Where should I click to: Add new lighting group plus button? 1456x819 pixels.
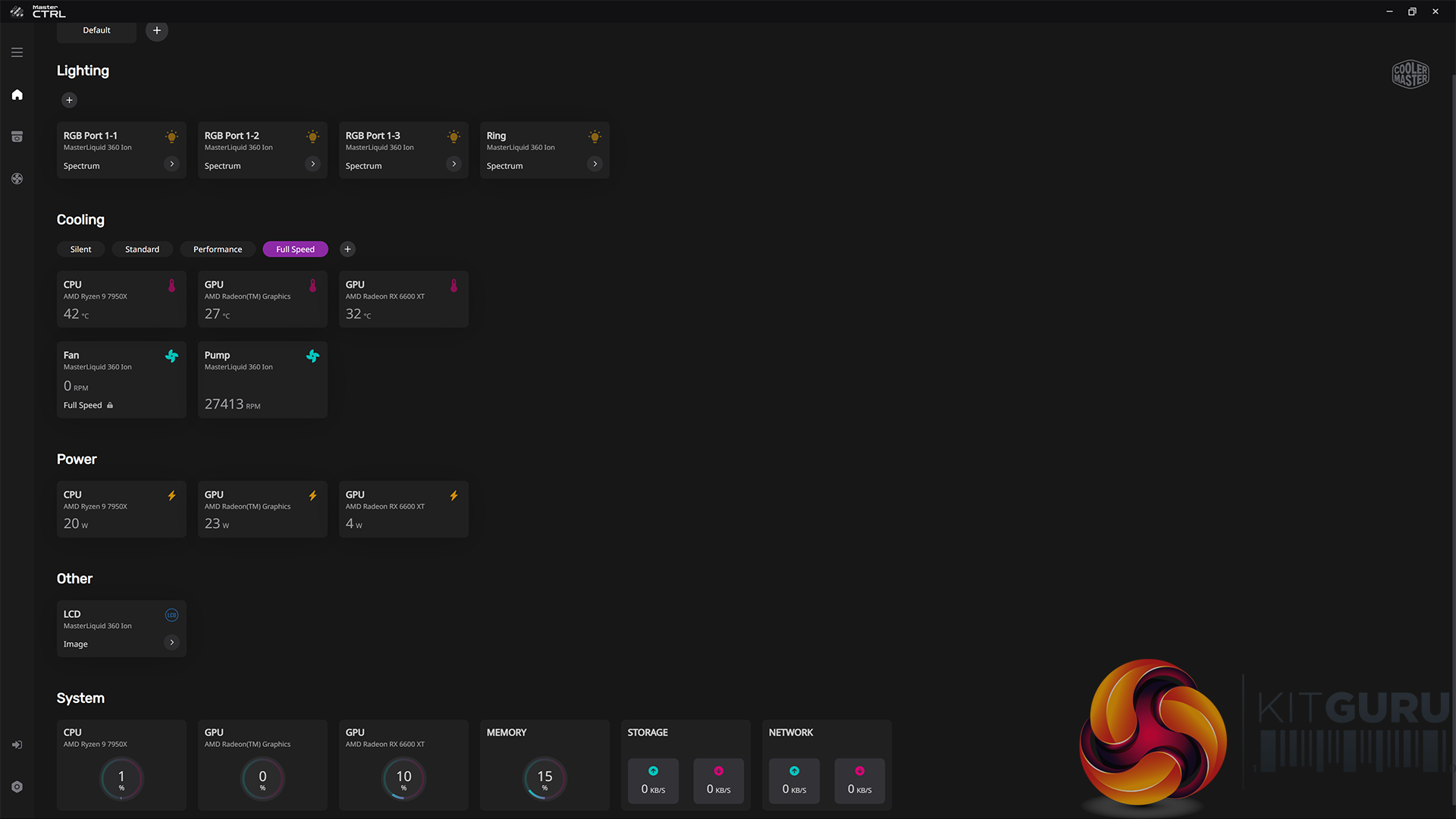(69, 100)
